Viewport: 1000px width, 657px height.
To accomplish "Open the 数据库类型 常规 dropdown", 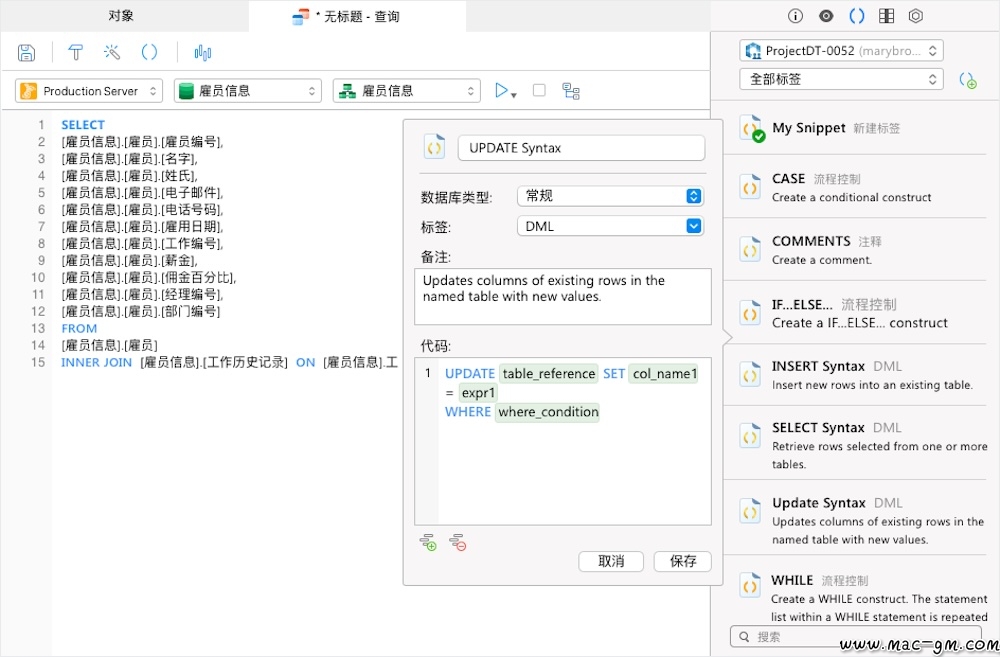I will point(610,196).
